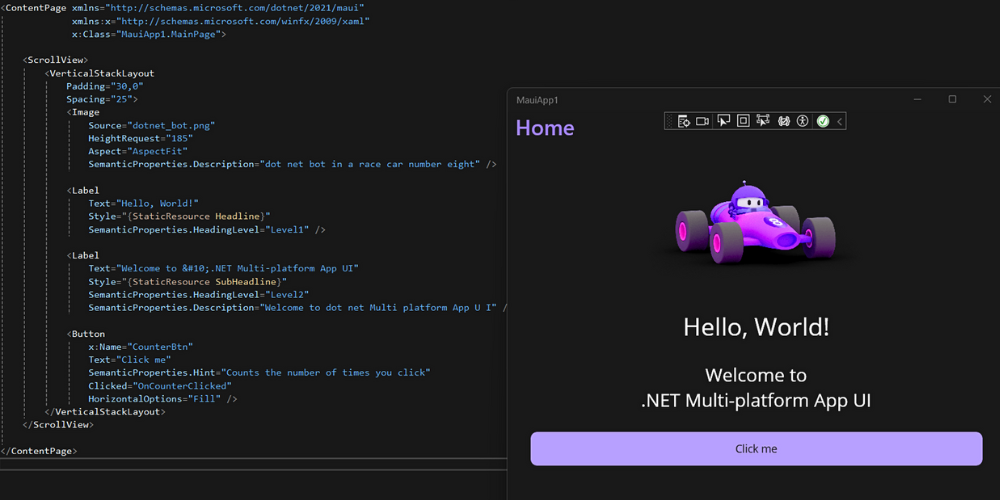Image resolution: width=1000 pixels, height=500 pixels.
Task: Click the opening ContentPage tag in code
Action: [33, 8]
